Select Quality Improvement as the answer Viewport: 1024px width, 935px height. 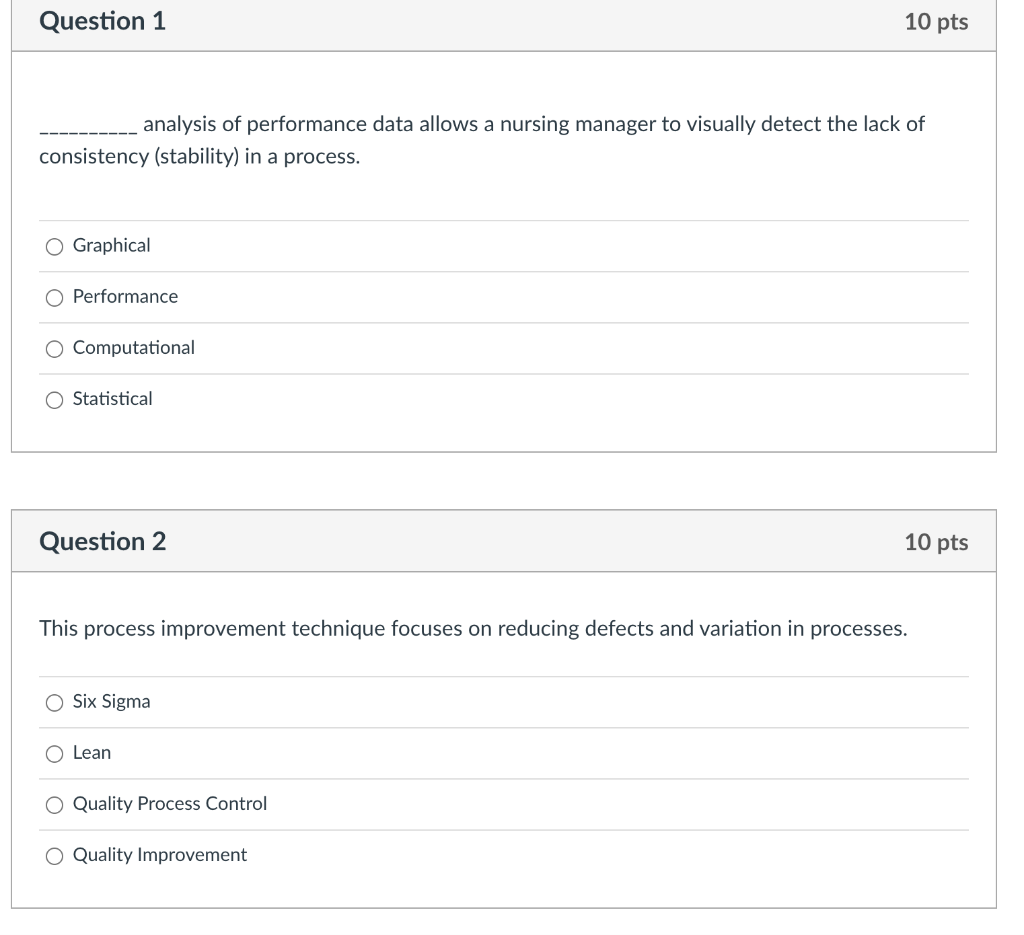[x=53, y=855]
